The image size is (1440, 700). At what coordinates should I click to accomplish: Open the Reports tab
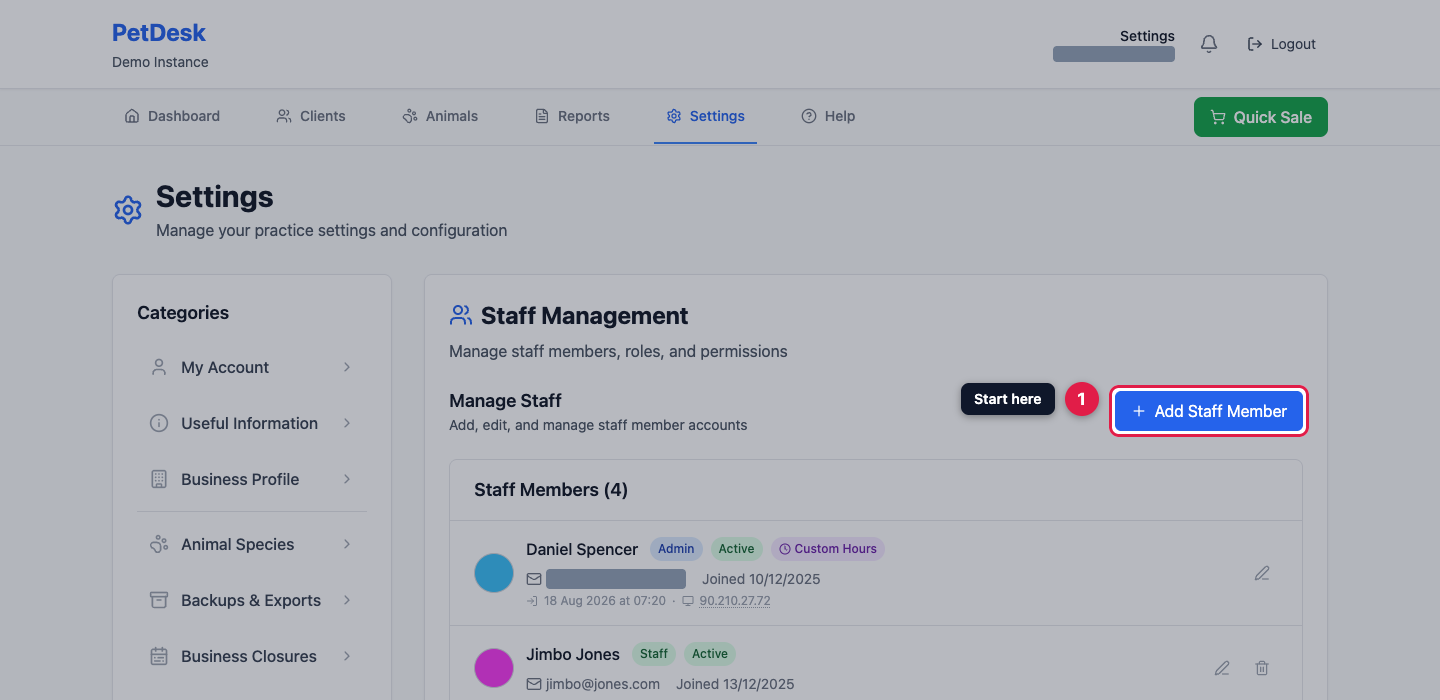pos(572,116)
